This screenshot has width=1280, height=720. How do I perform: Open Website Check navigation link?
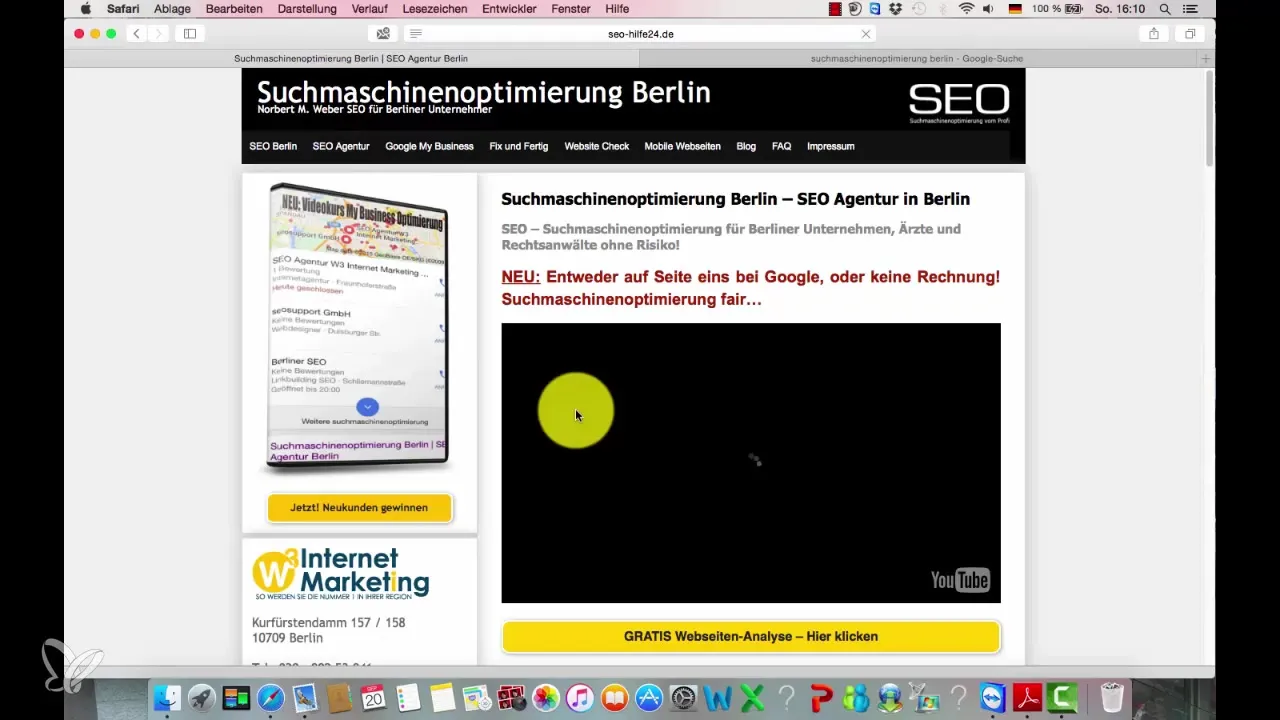pyautogui.click(x=597, y=146)
